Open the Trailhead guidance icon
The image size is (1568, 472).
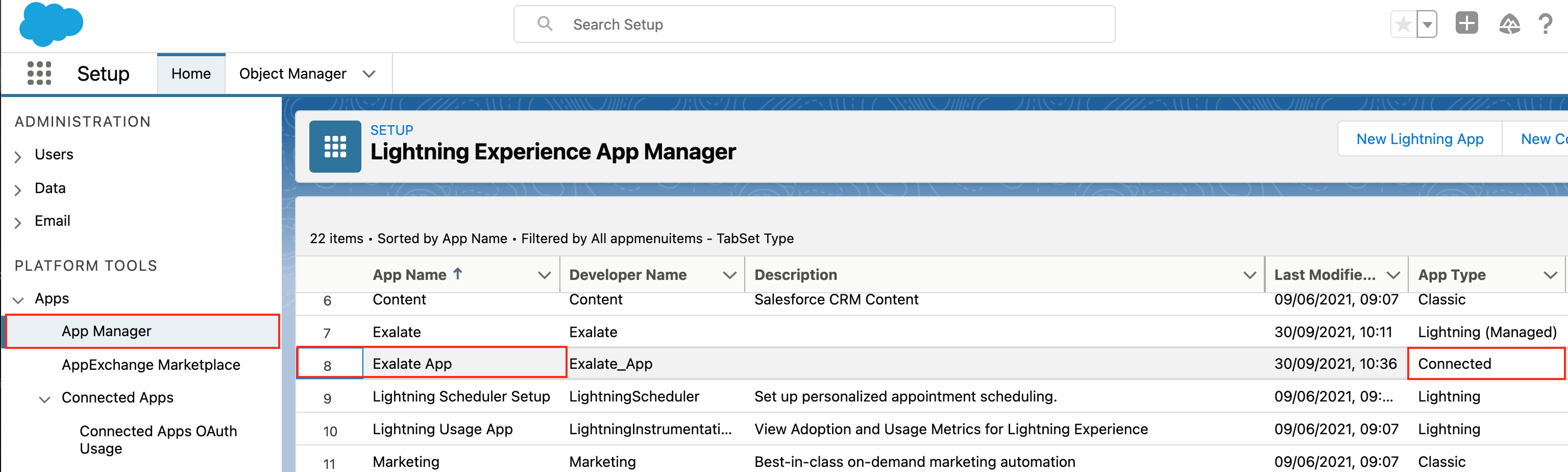(1509, 25)
